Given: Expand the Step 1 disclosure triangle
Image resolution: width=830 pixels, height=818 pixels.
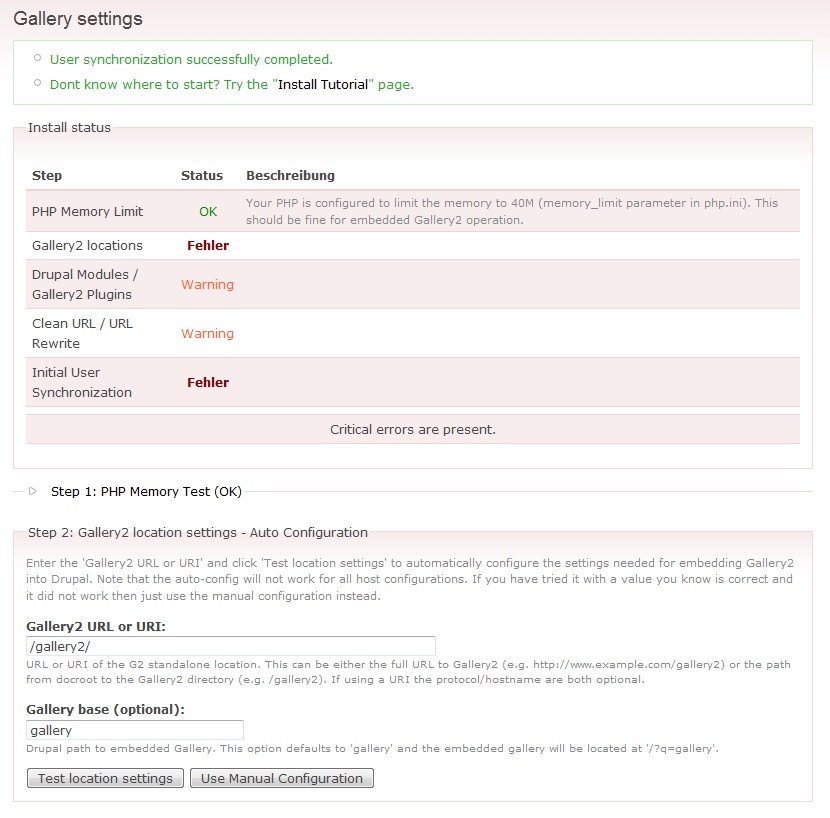Looking at the screenshot, I should pyautogui.click(x=33, y=491).
